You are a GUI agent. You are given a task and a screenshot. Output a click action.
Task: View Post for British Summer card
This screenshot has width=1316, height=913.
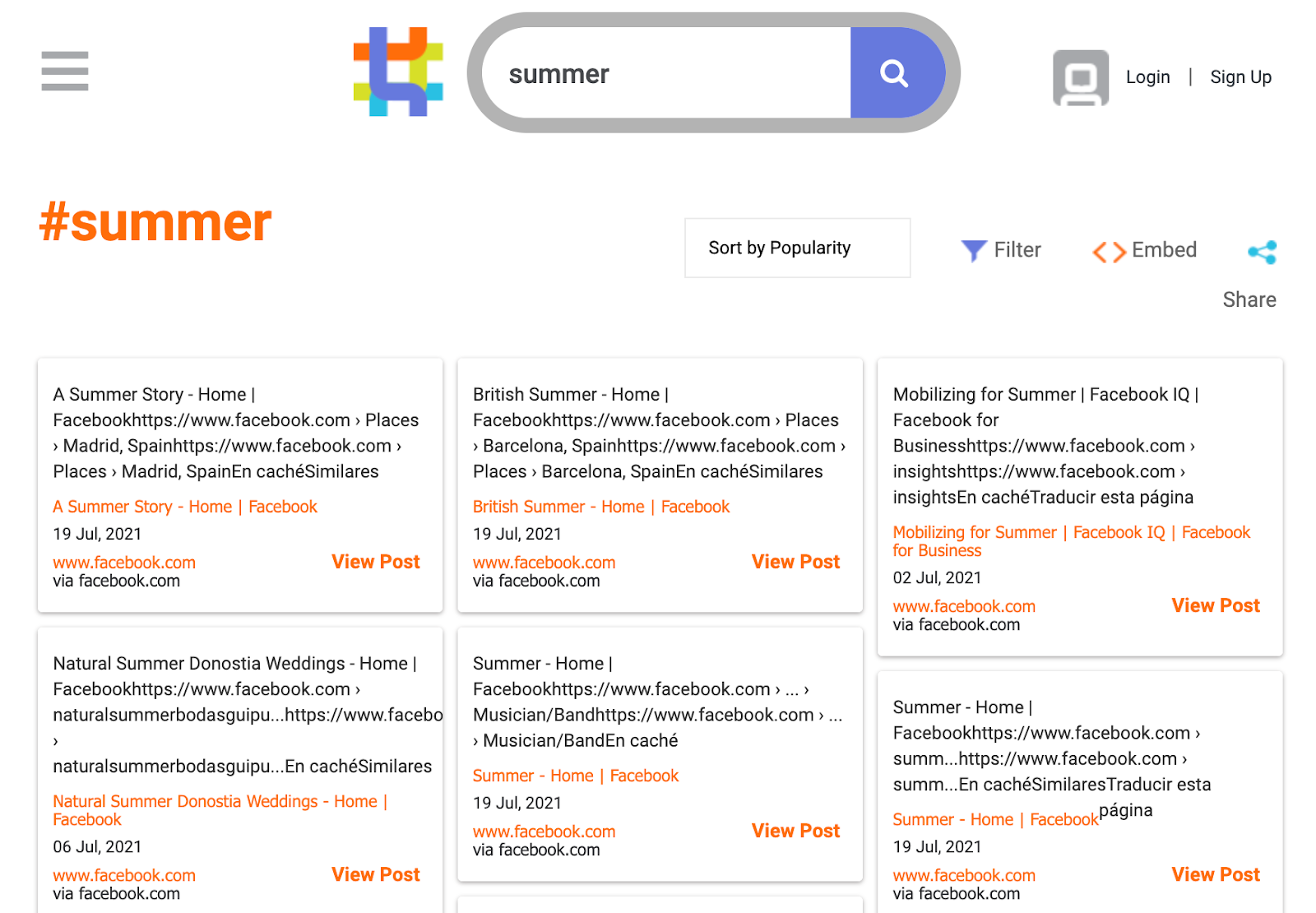click(x=795, y=562)
